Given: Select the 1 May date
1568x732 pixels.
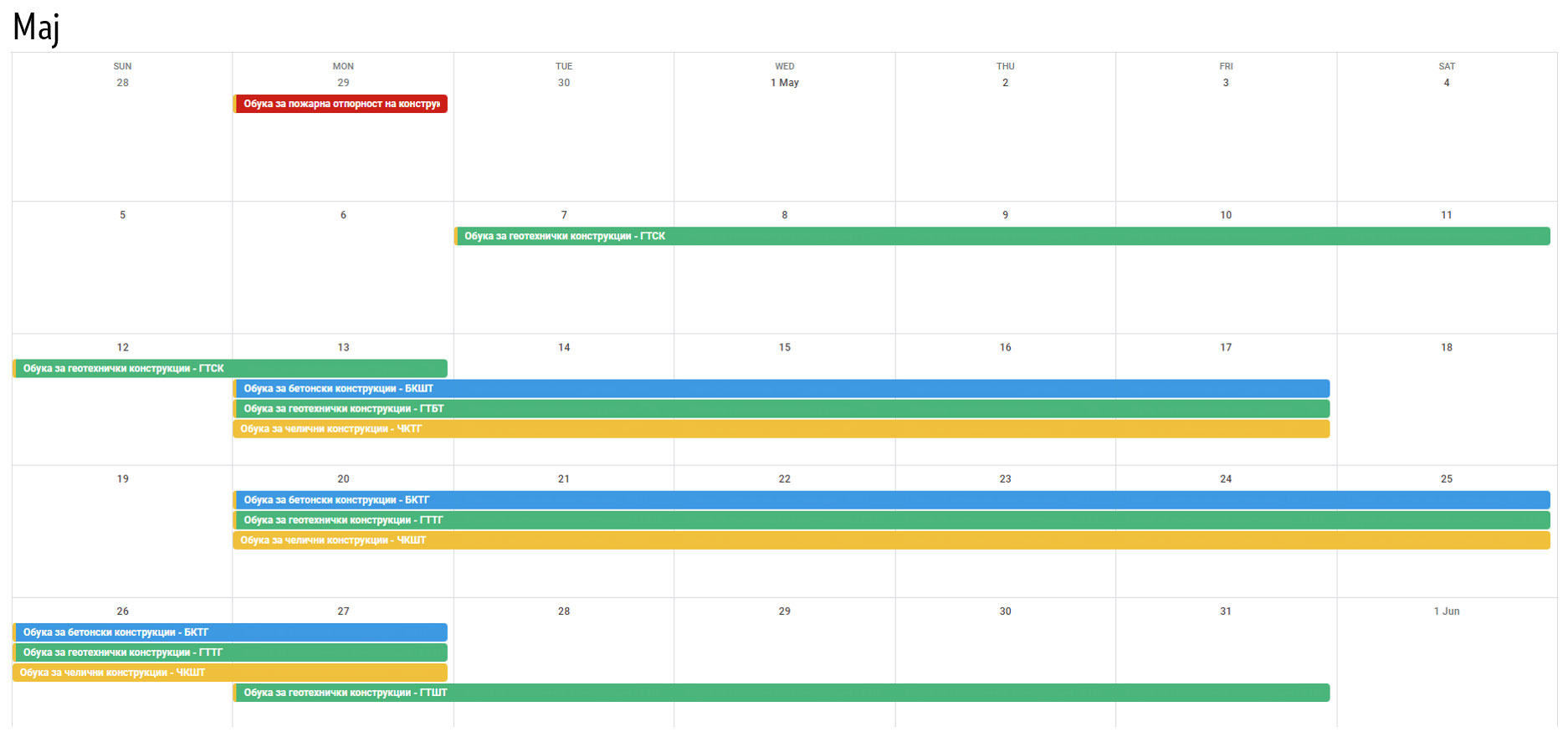Looking at the screenshot, I should click(x=784, y=83).
